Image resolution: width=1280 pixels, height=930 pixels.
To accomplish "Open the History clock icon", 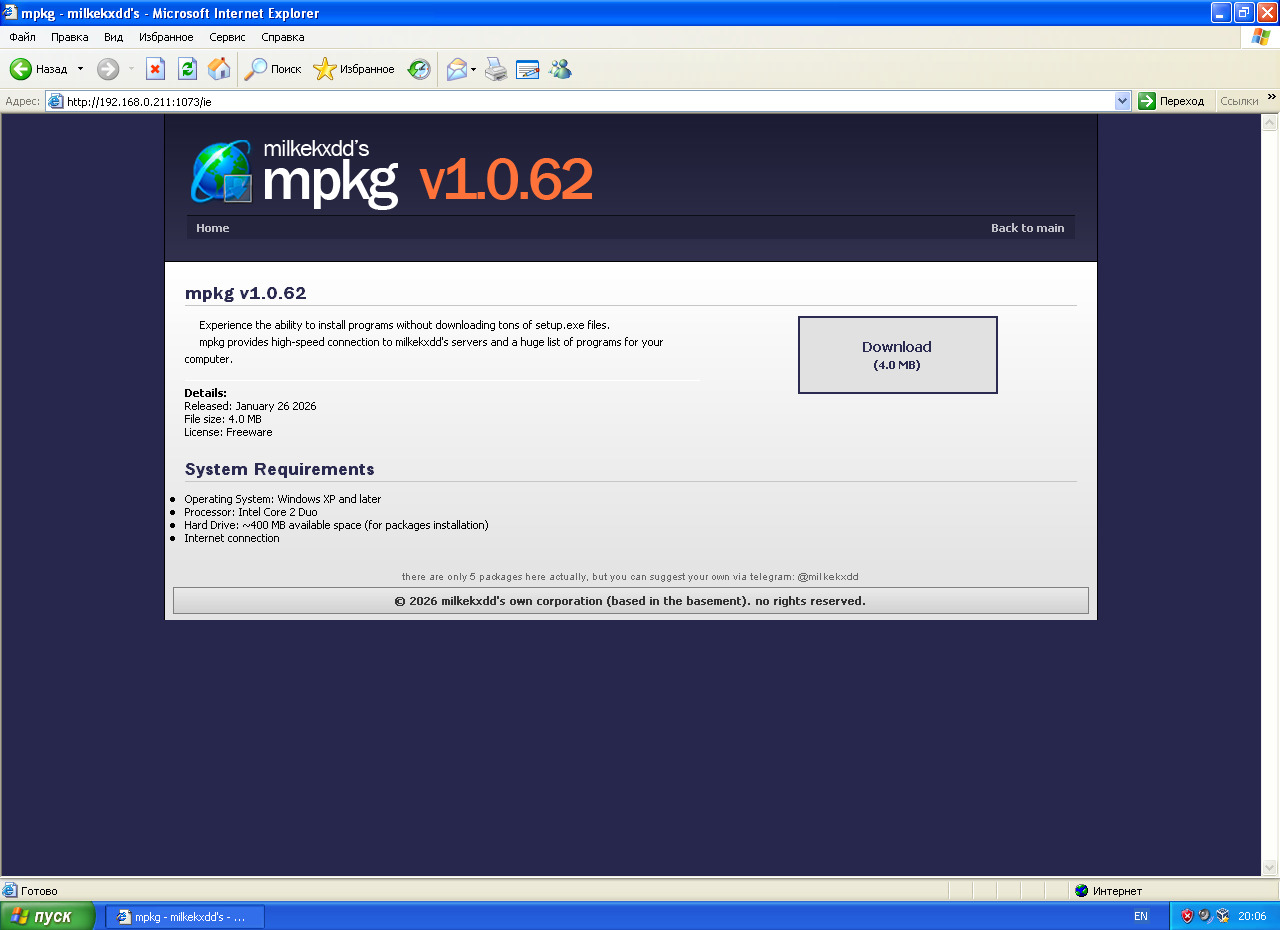I will [x=419, y=69].
